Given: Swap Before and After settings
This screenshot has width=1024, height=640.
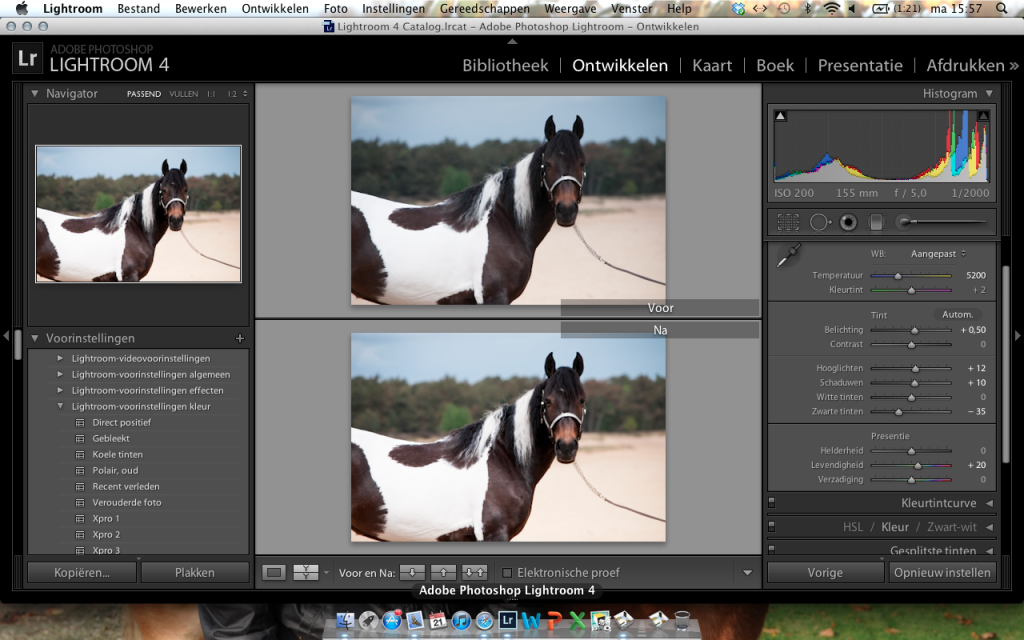Looking at the screenshot, I should [x=474, y=573].
